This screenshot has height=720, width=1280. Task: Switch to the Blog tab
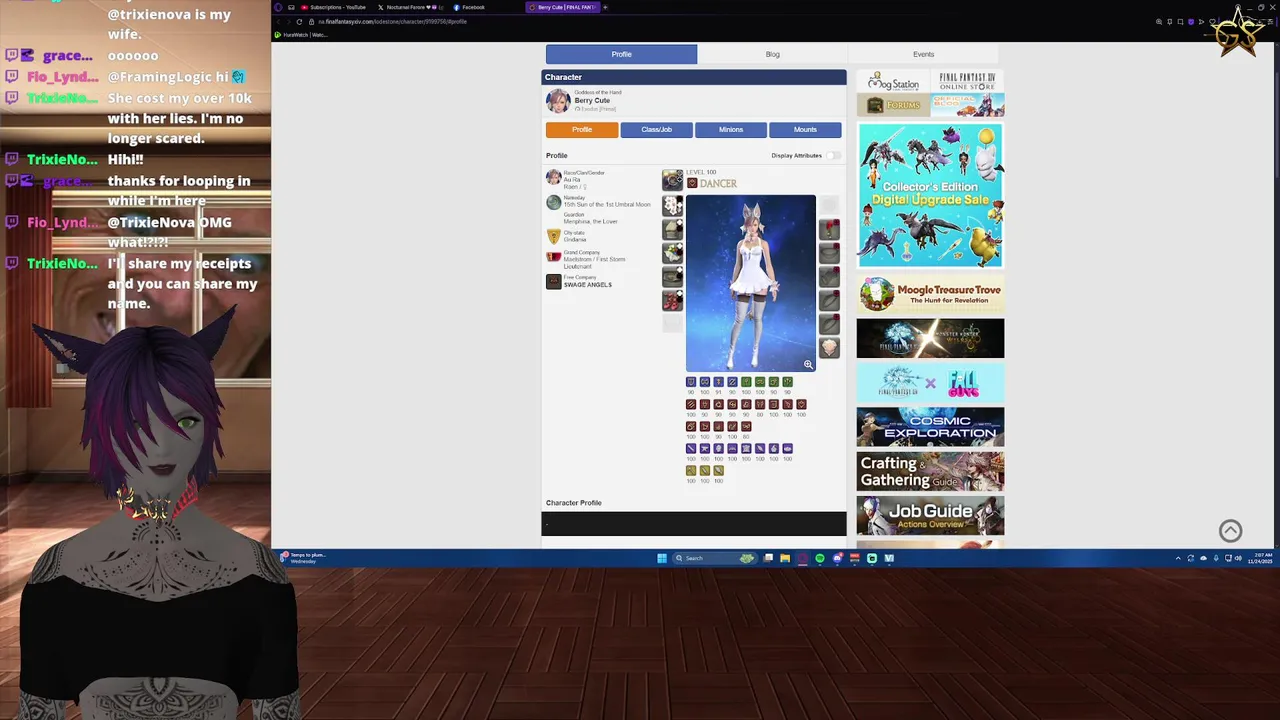[x=772, y=54]
